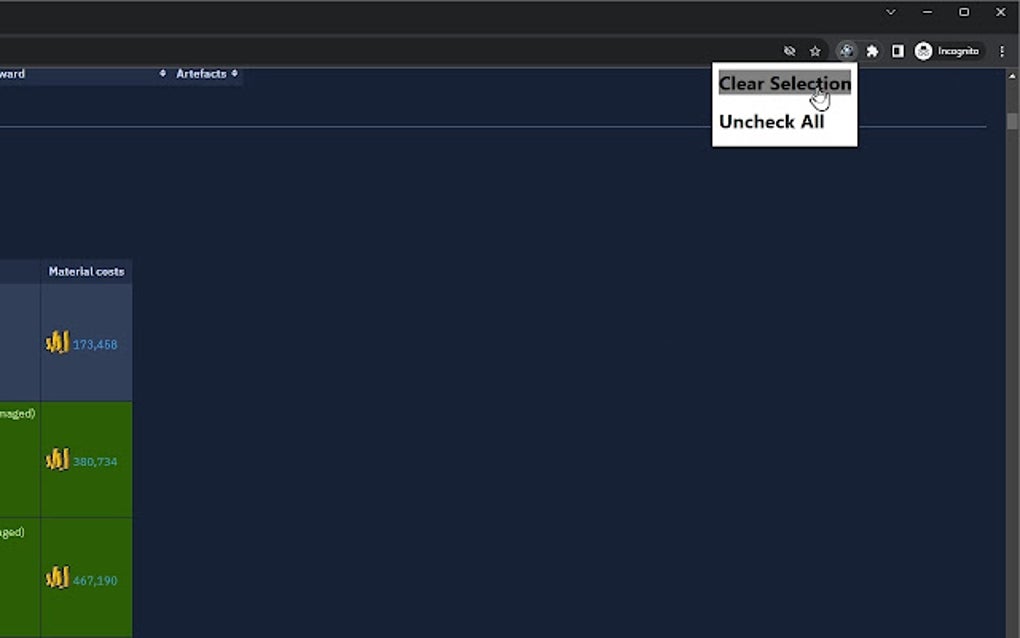This screenshot has width=1020, height=638.
Task: Open the side panel icon in toolbar
Action: 897,50
